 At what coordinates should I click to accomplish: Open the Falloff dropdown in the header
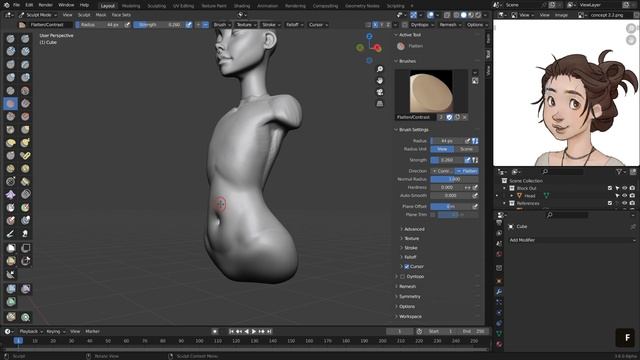click(x=294, y=25)
